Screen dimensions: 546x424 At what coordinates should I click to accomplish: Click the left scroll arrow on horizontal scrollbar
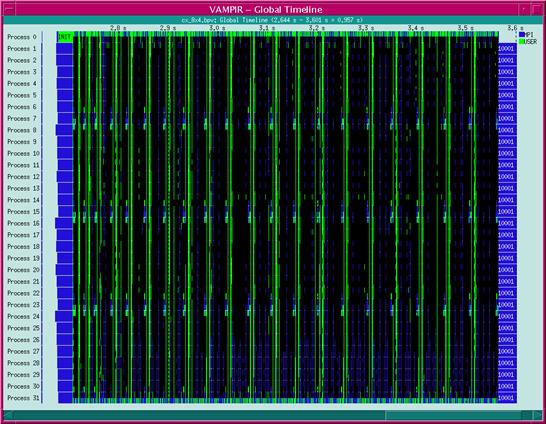8,415
